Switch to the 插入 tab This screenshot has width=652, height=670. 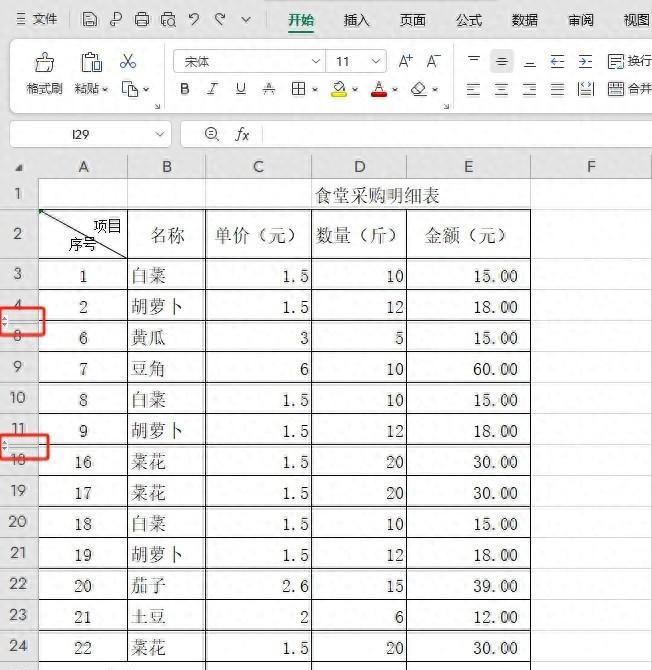coord(356,20)
